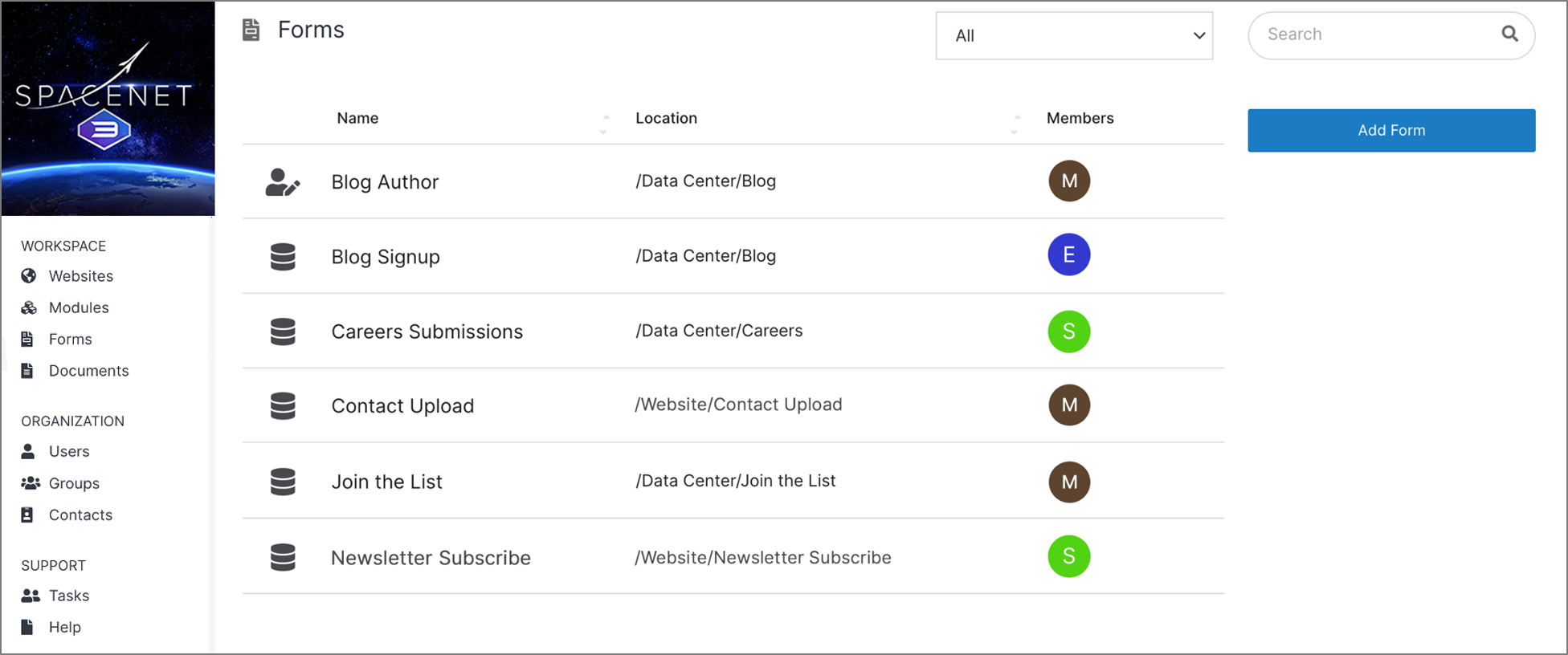Viewport: 1568px width, 655px height.
Task: Click the SpaceNet logo image
Action: tap(108, 108)
